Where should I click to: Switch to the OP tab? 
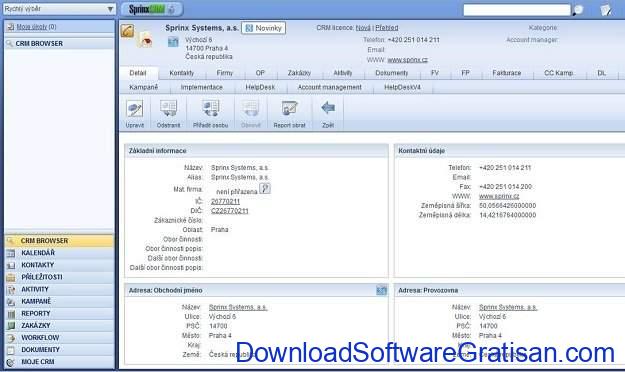260,73
